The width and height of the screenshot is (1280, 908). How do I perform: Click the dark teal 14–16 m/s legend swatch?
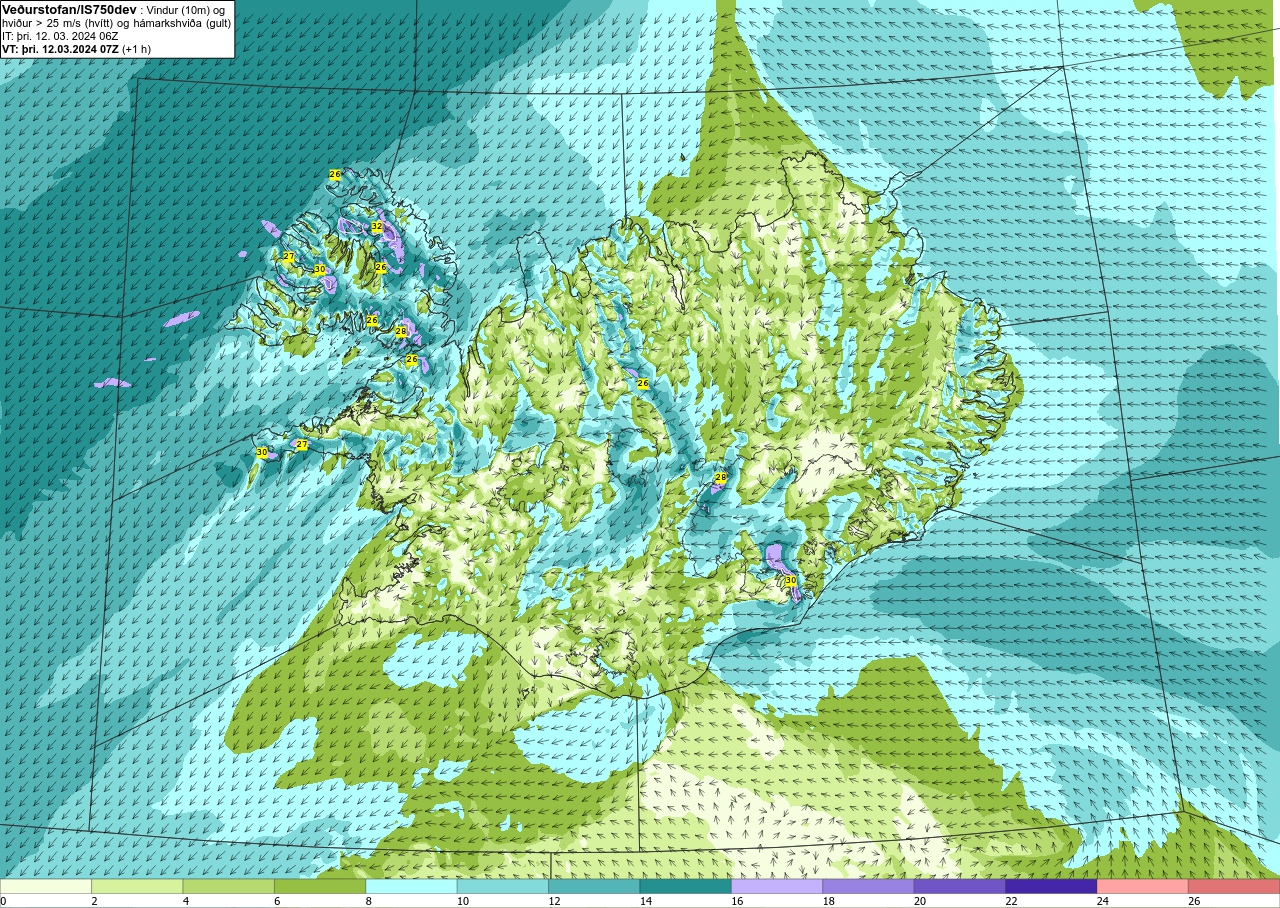pyautogui.click(x=685, y=886)
